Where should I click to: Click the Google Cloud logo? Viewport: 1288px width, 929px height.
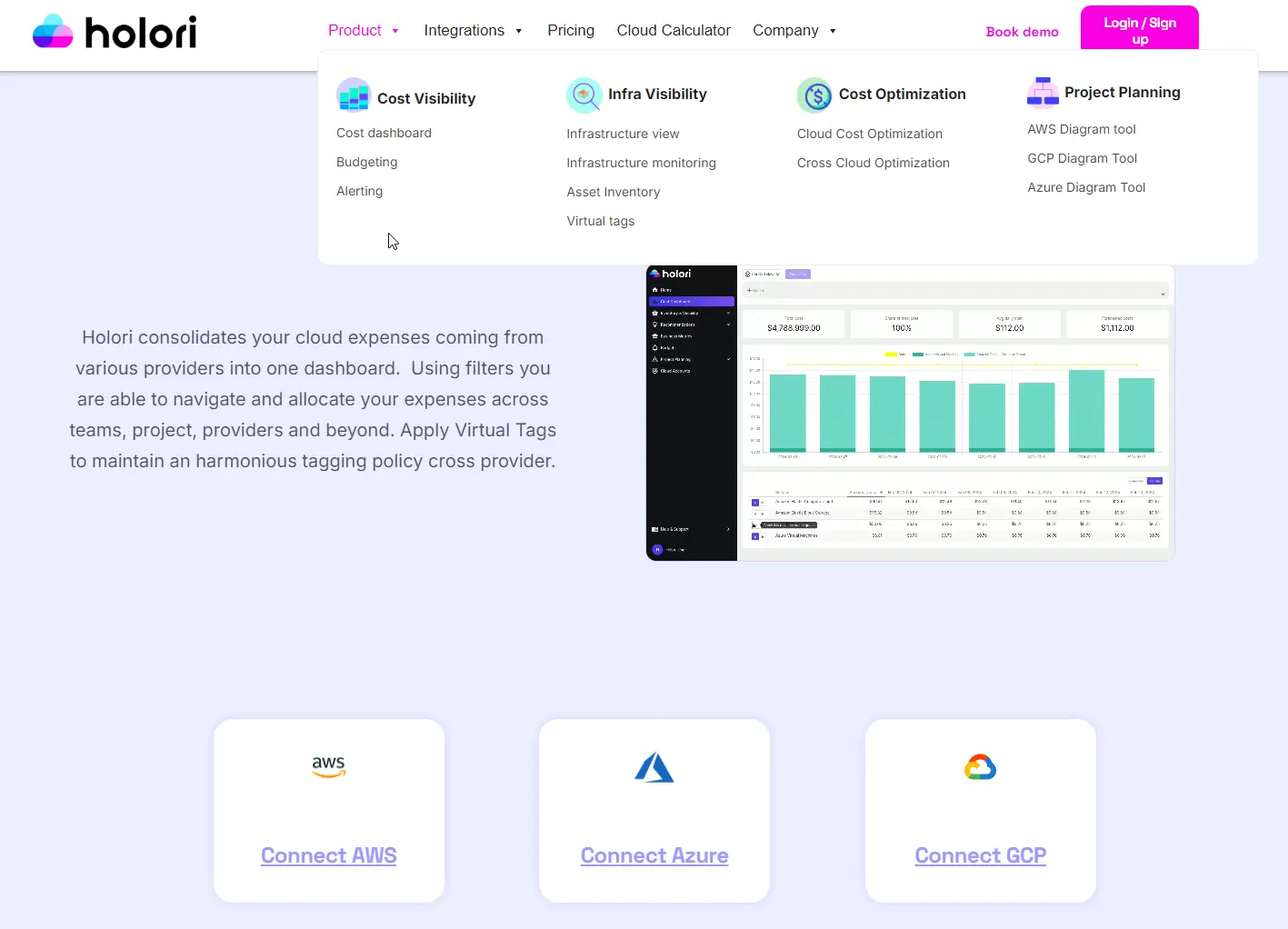[980, 768]
